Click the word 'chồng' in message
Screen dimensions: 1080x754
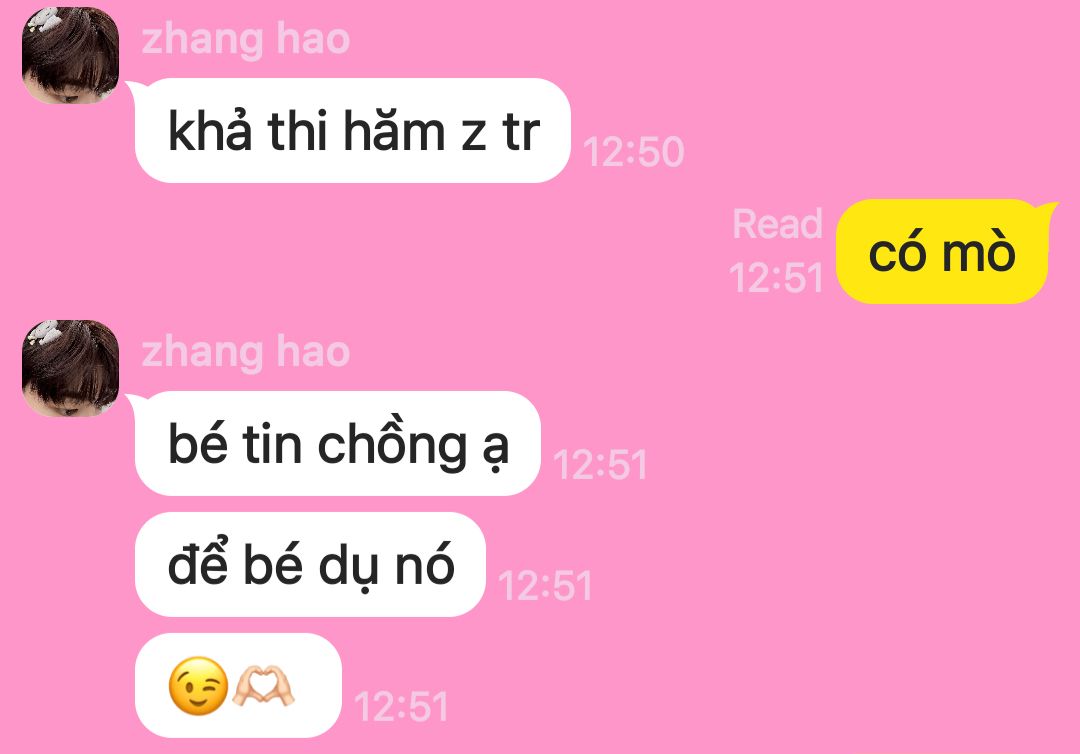(x=393, y=445)
